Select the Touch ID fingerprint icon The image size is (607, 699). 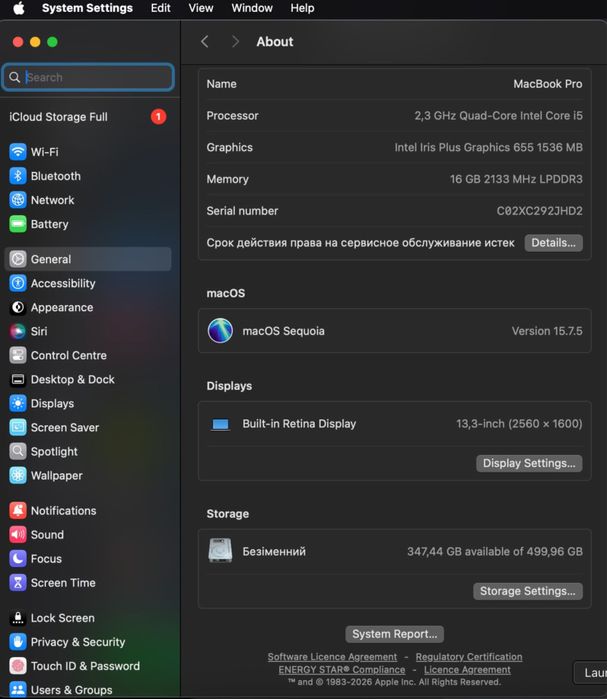[x=18, y=666]
